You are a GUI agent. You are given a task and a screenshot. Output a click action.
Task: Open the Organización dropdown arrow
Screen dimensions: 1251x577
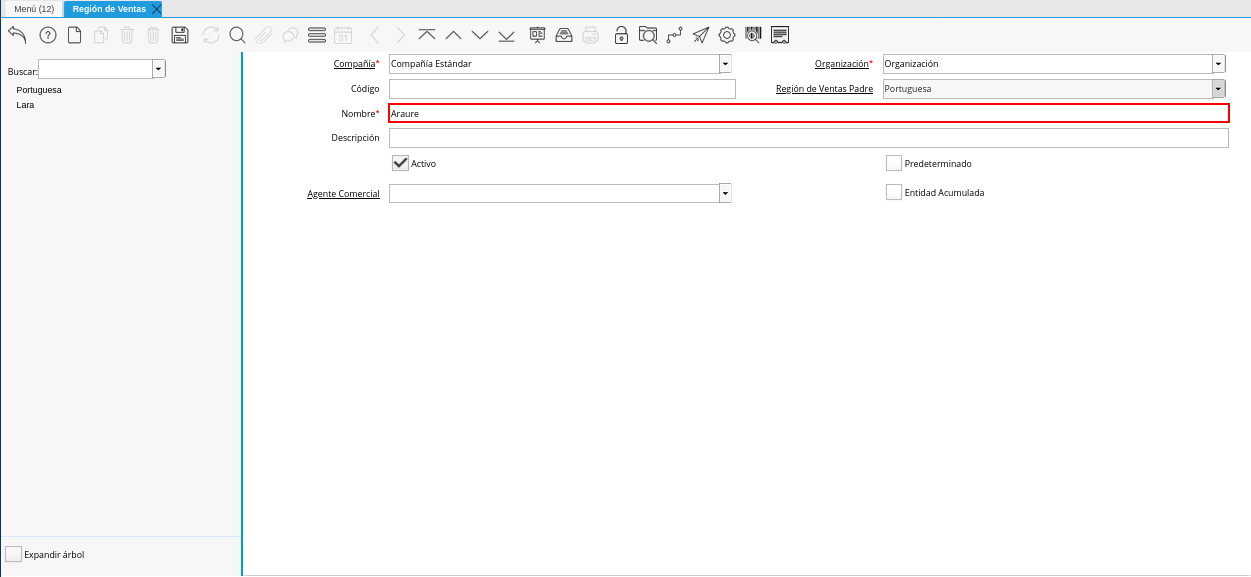click(1218, 64)
